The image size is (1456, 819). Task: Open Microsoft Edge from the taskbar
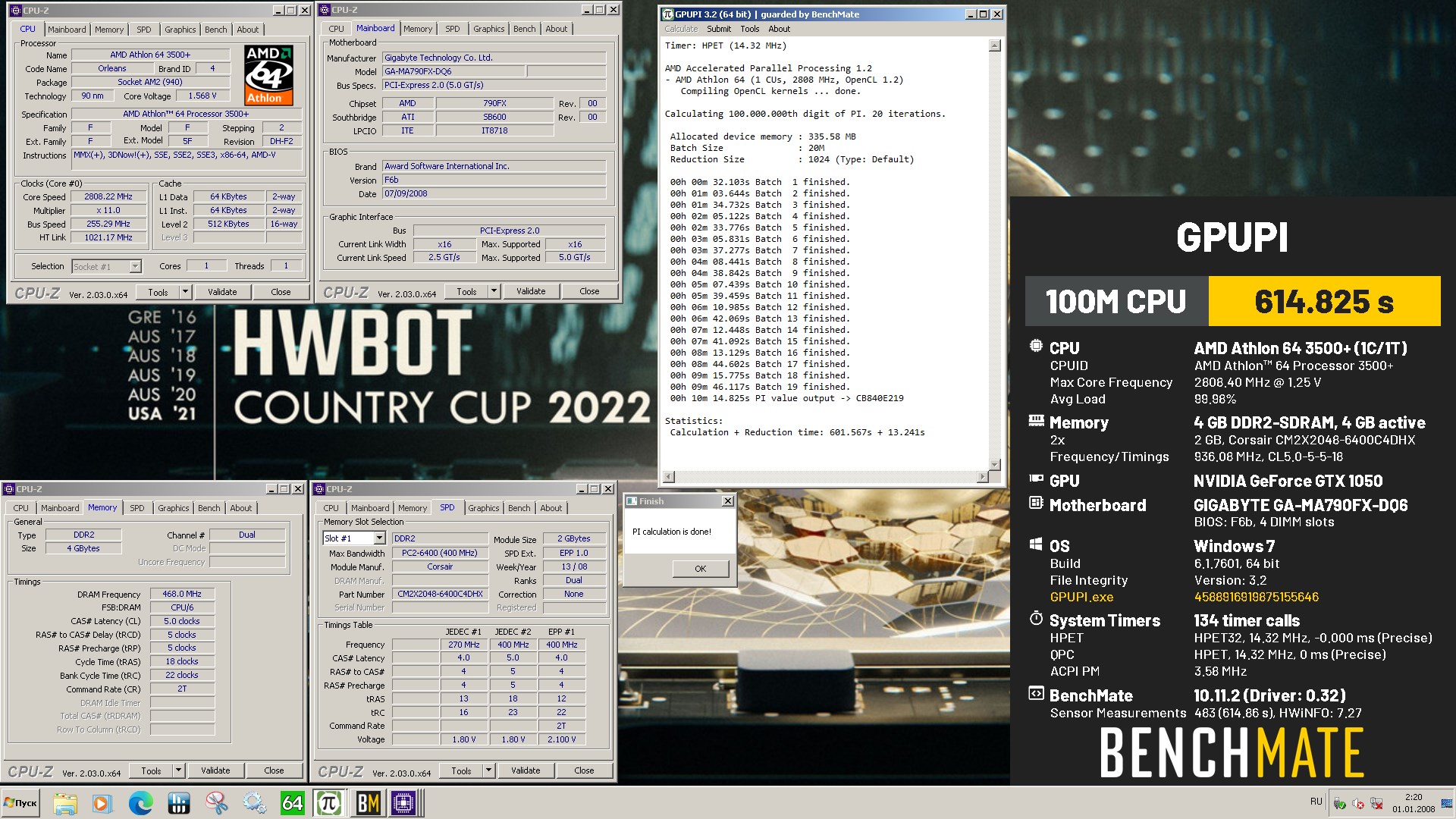click(140, 803)
